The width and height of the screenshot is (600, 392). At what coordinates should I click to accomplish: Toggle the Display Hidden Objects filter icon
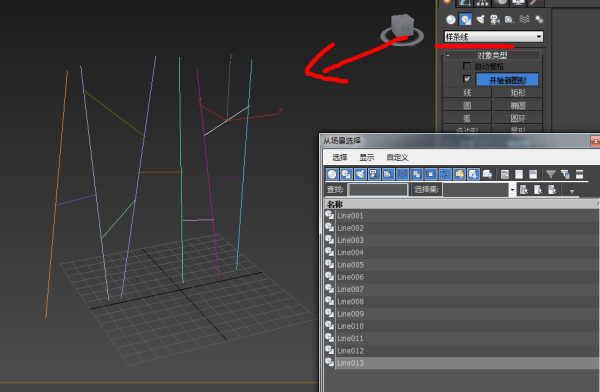click(x=488, y=175)
